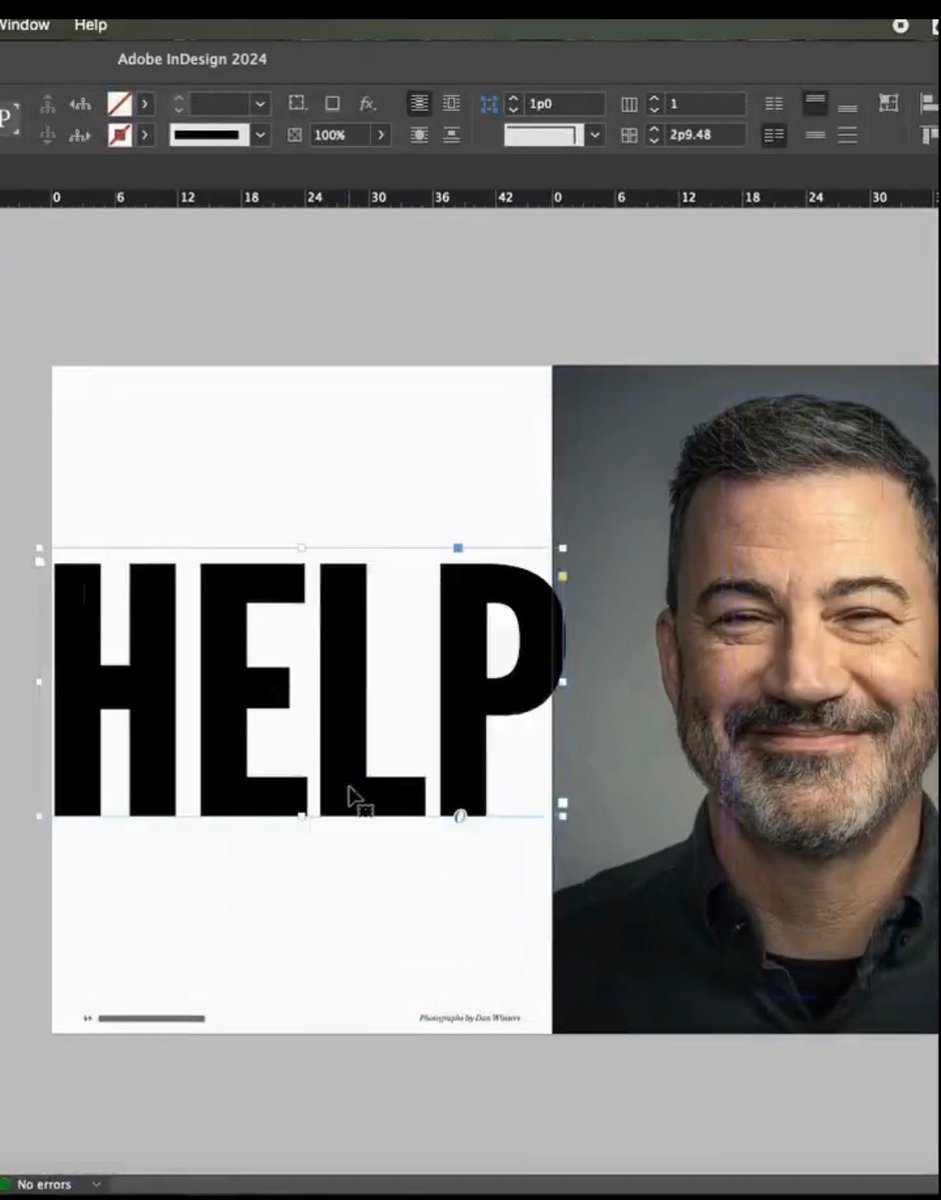This screenshot has height=1200, width=941.
Task: Click the number of columns stepper
Action: 654,104
